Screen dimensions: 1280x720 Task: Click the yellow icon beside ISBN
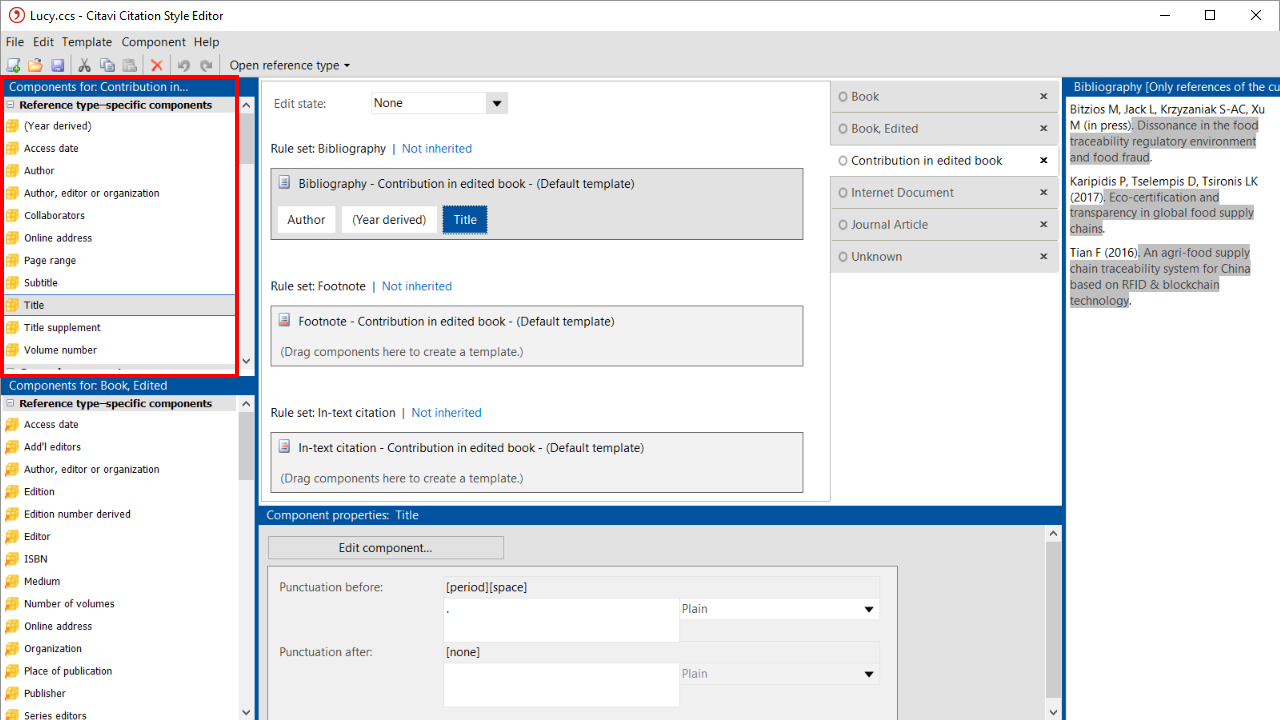[12, 559]
